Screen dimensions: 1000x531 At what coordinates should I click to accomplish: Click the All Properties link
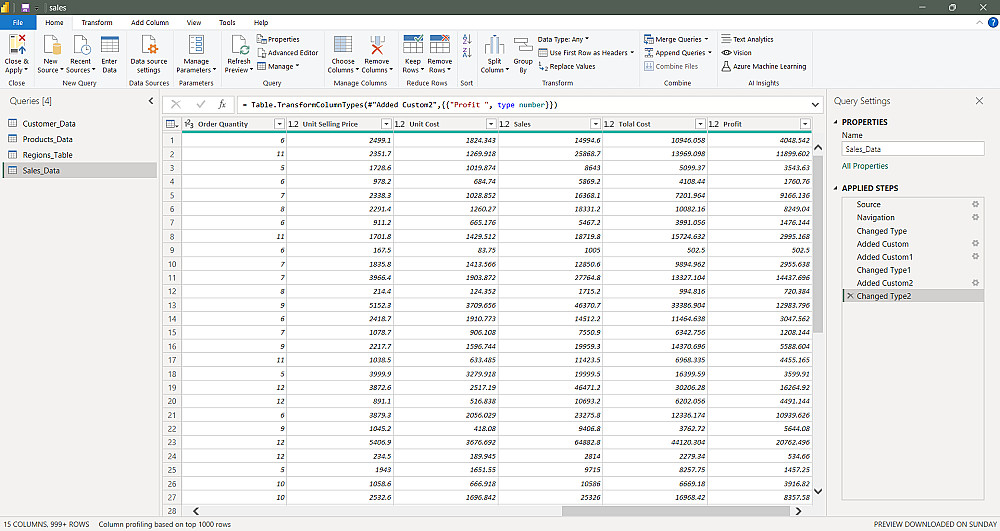[865, 166]
